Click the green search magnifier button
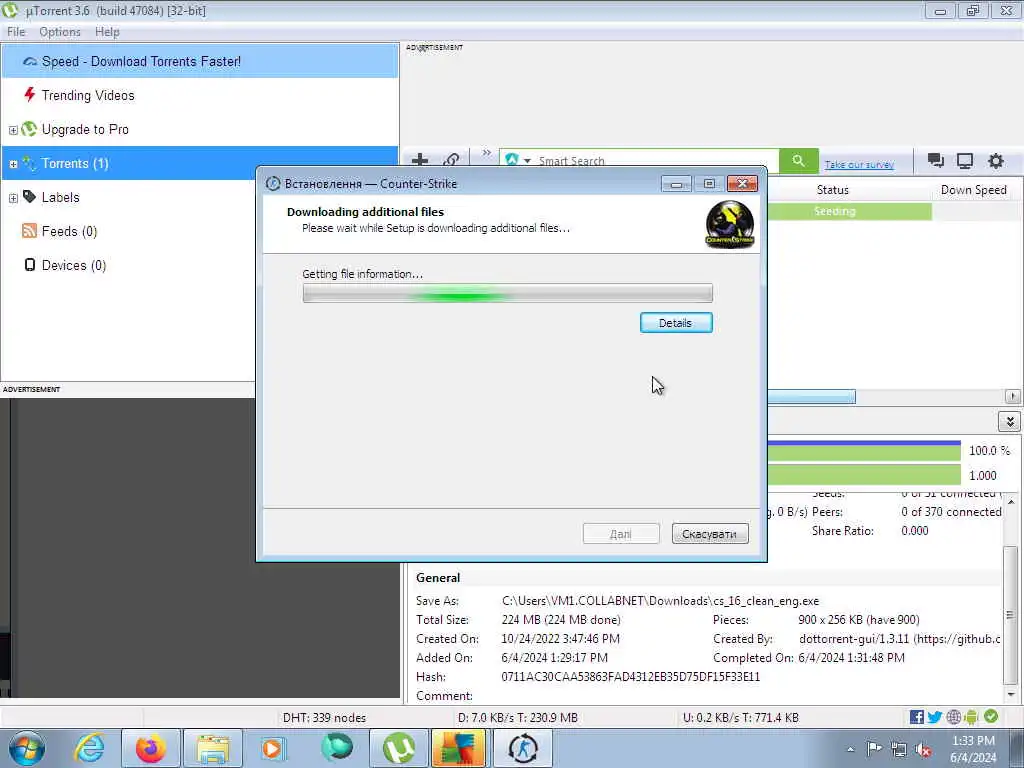This screenshot has width=1024, height=768. pos(799,161)
